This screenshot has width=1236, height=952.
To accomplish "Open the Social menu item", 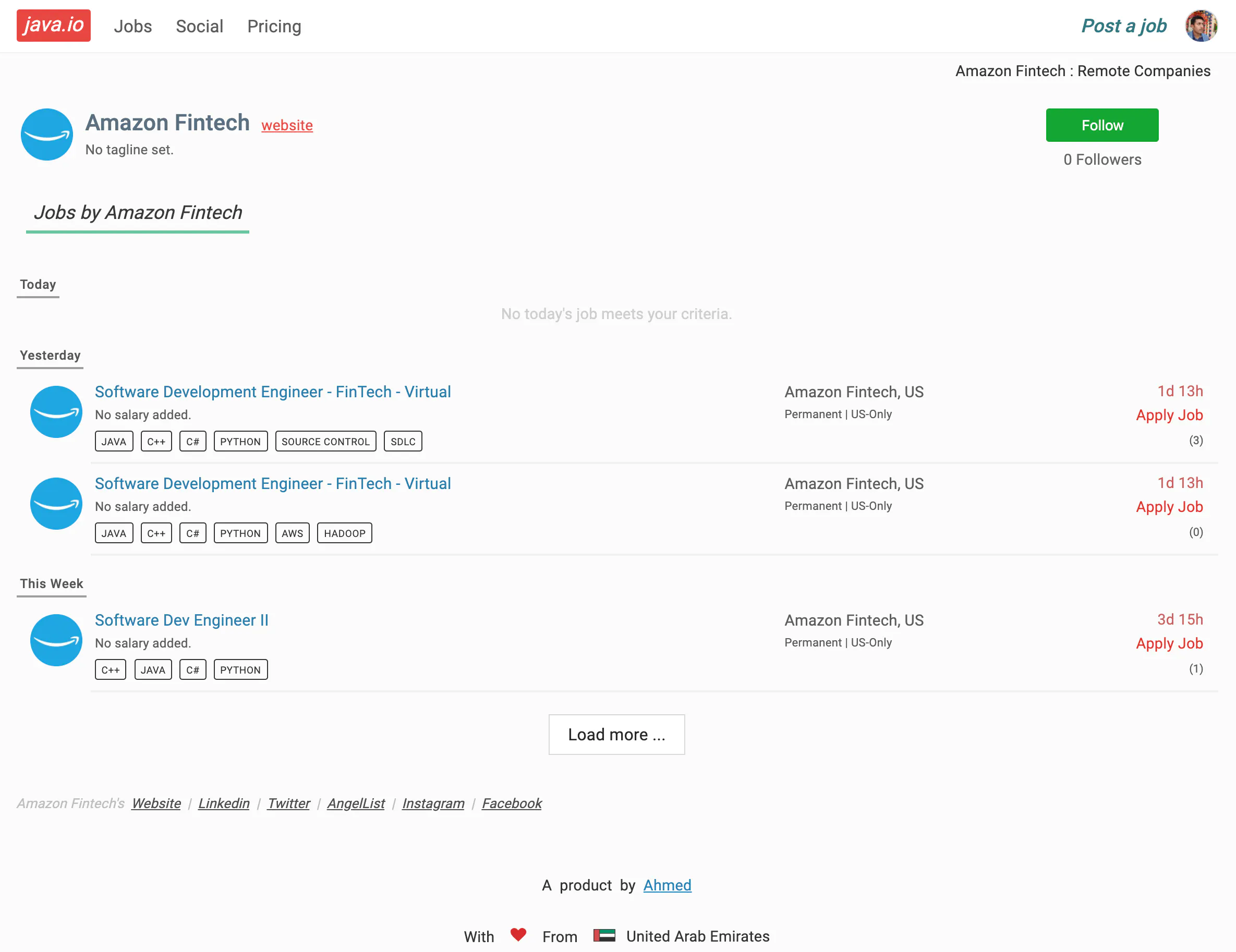I will [199, 26].
